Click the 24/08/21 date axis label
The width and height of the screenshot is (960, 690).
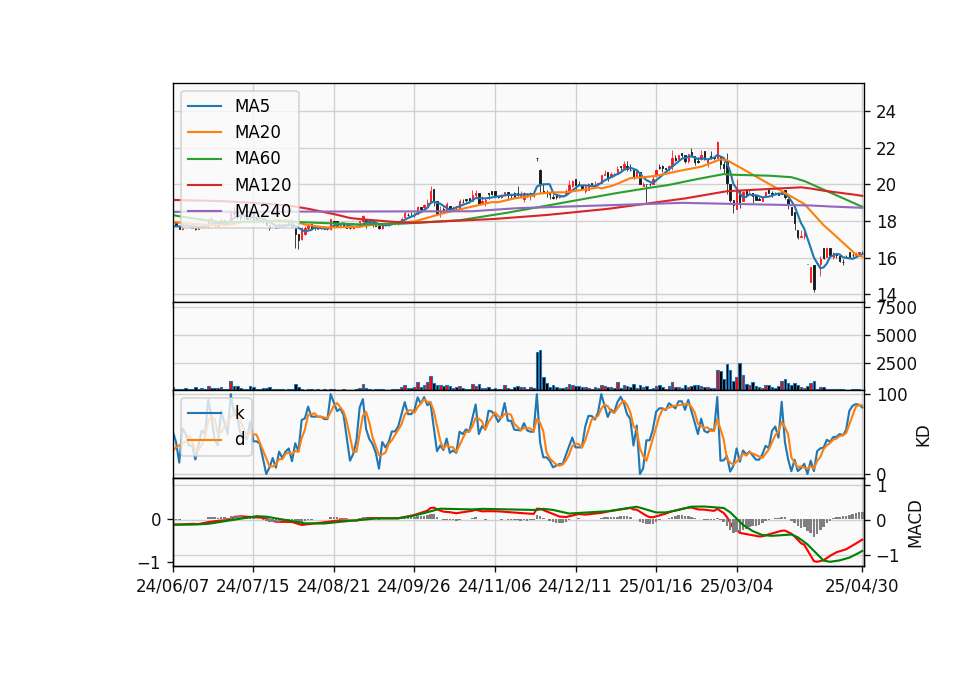[x=334, y=586]
